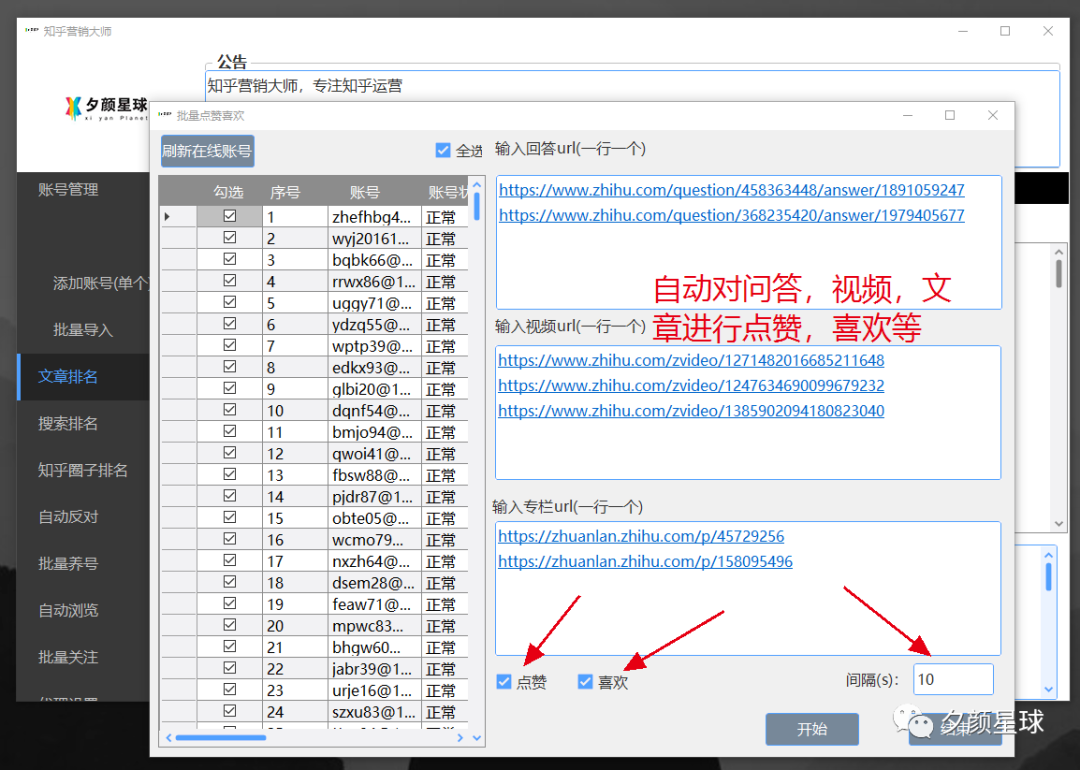This screenshot has width=1080, height=770.
Task: Click inside the 输入专栏url text area
Action: coord(748,589)
